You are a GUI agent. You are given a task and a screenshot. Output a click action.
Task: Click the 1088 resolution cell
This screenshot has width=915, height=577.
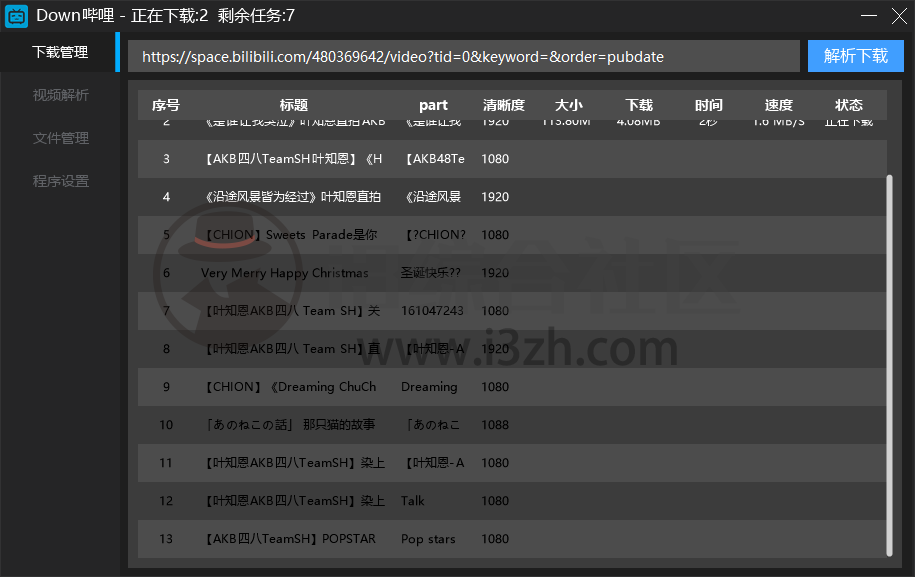tap(495, 425)
